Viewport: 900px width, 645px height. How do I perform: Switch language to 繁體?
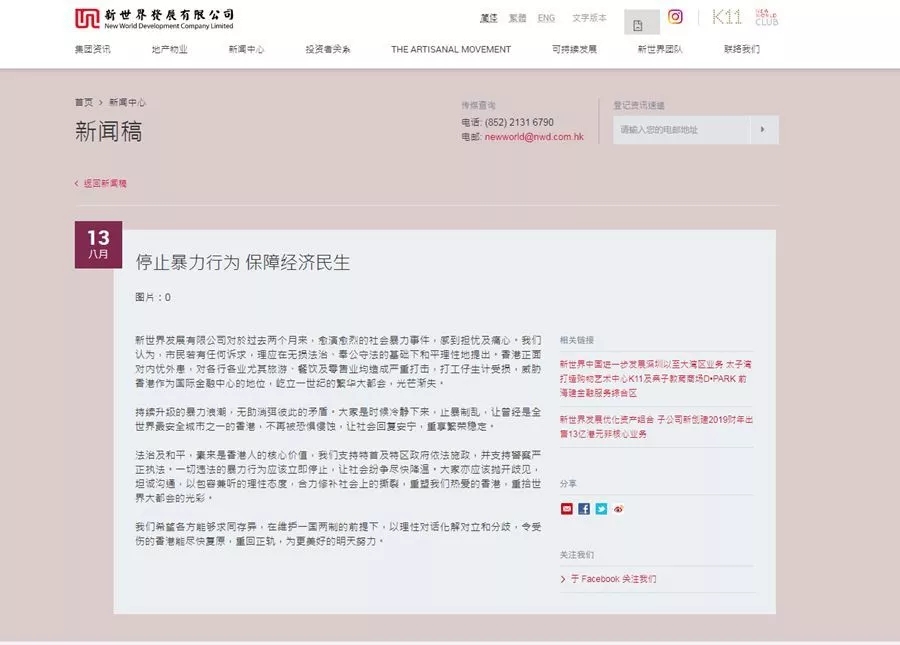(517, 18)
